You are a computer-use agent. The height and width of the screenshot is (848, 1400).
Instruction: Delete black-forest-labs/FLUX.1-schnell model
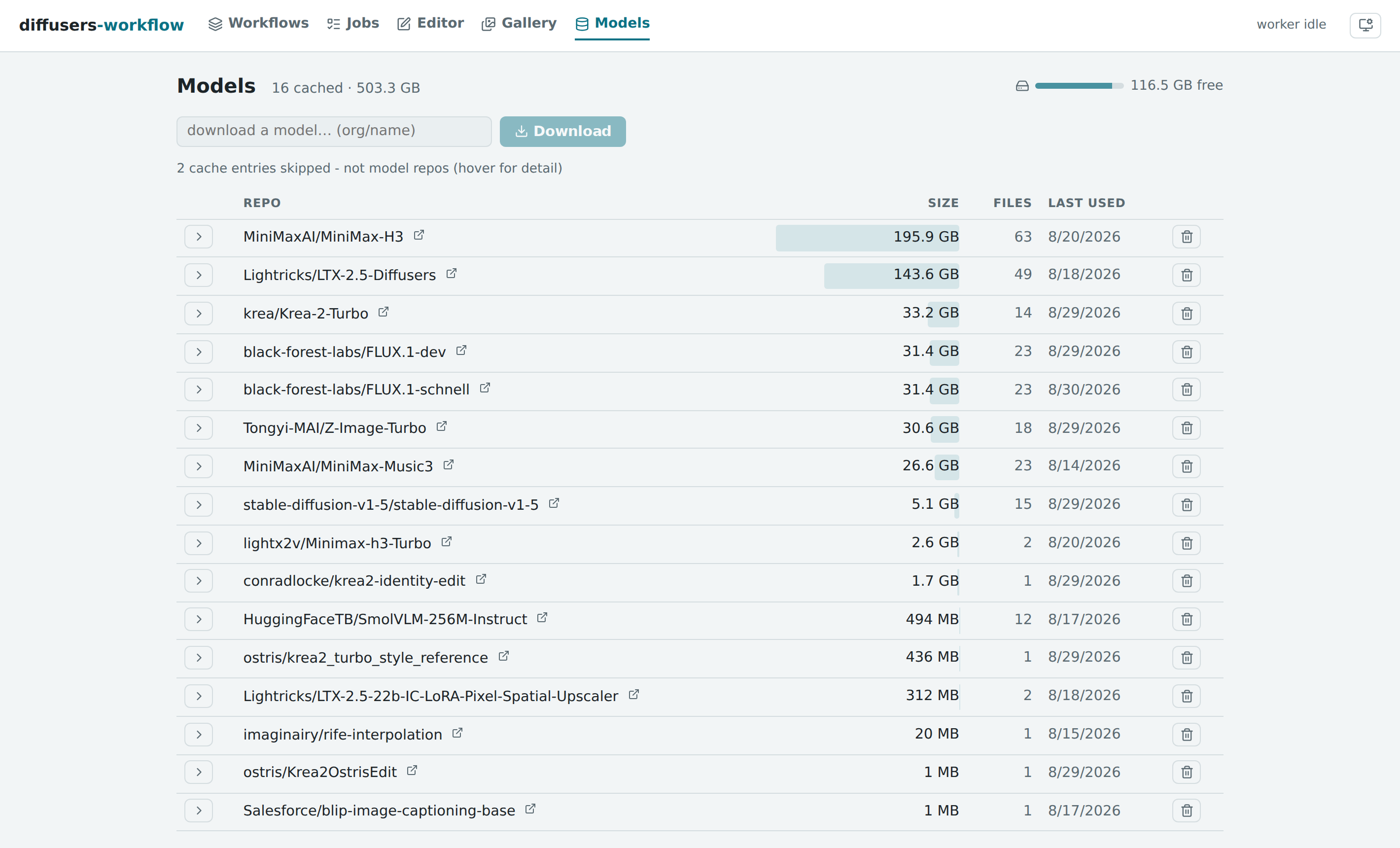point(1187,390)
